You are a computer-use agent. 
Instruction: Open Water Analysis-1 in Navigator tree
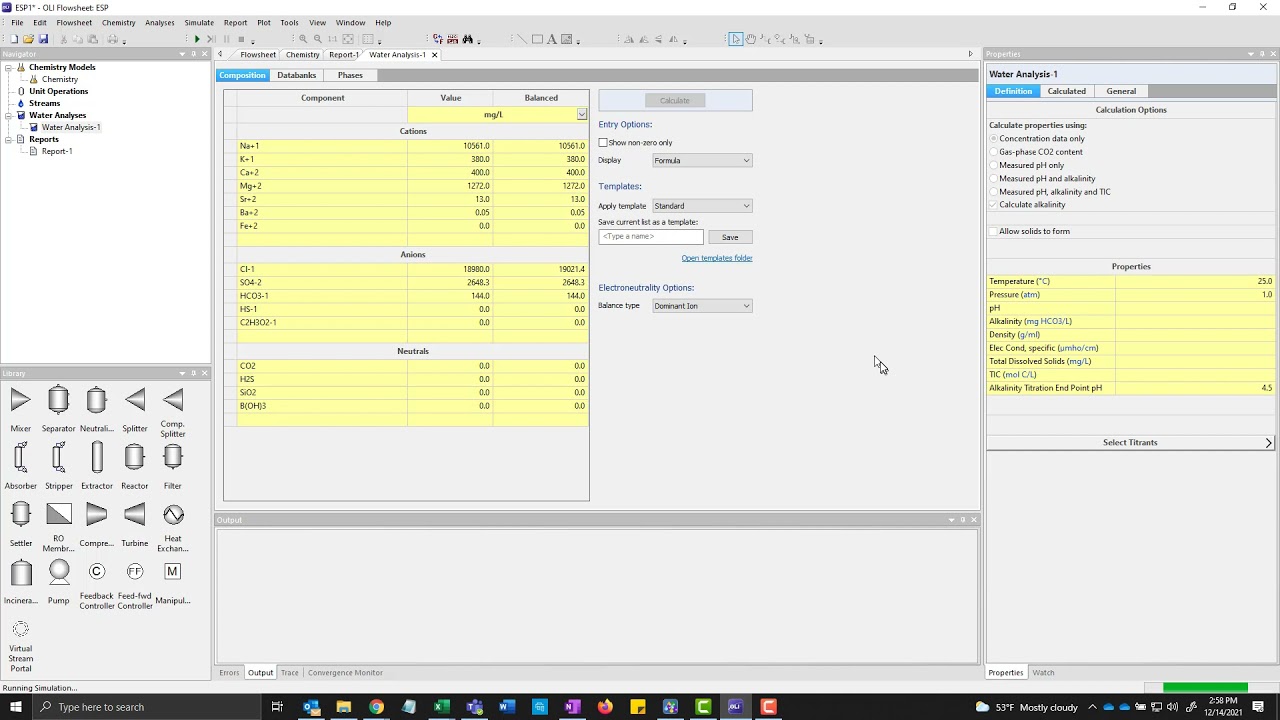tap(70, 128)
